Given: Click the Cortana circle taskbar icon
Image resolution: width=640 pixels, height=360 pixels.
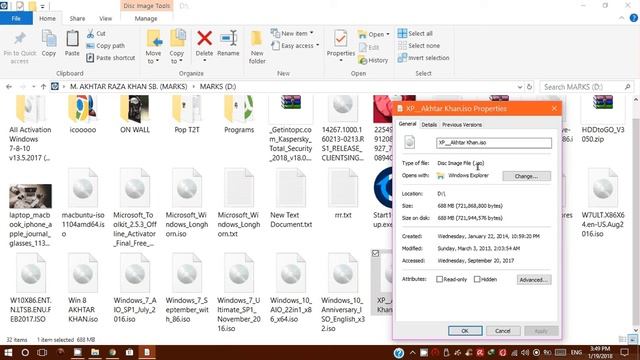Looking at the screenshot, I should 25,352.
